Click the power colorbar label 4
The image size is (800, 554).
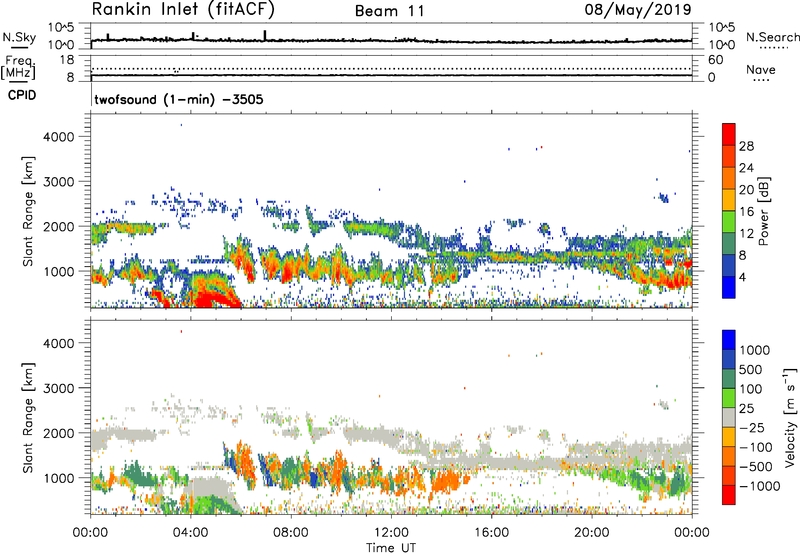(743, 278)
